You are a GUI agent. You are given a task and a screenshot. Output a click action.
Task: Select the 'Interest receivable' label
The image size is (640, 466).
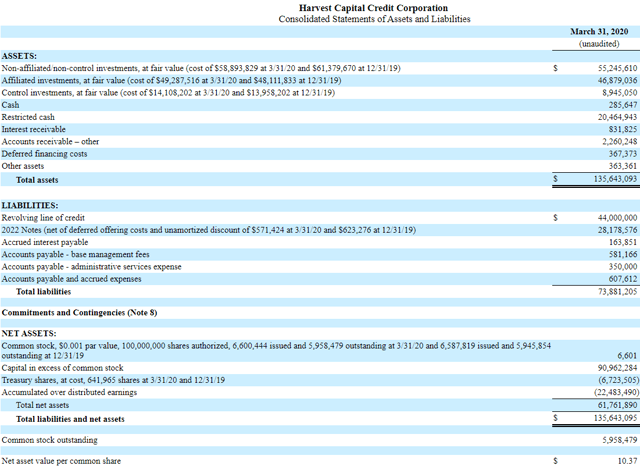pos(33,129)
